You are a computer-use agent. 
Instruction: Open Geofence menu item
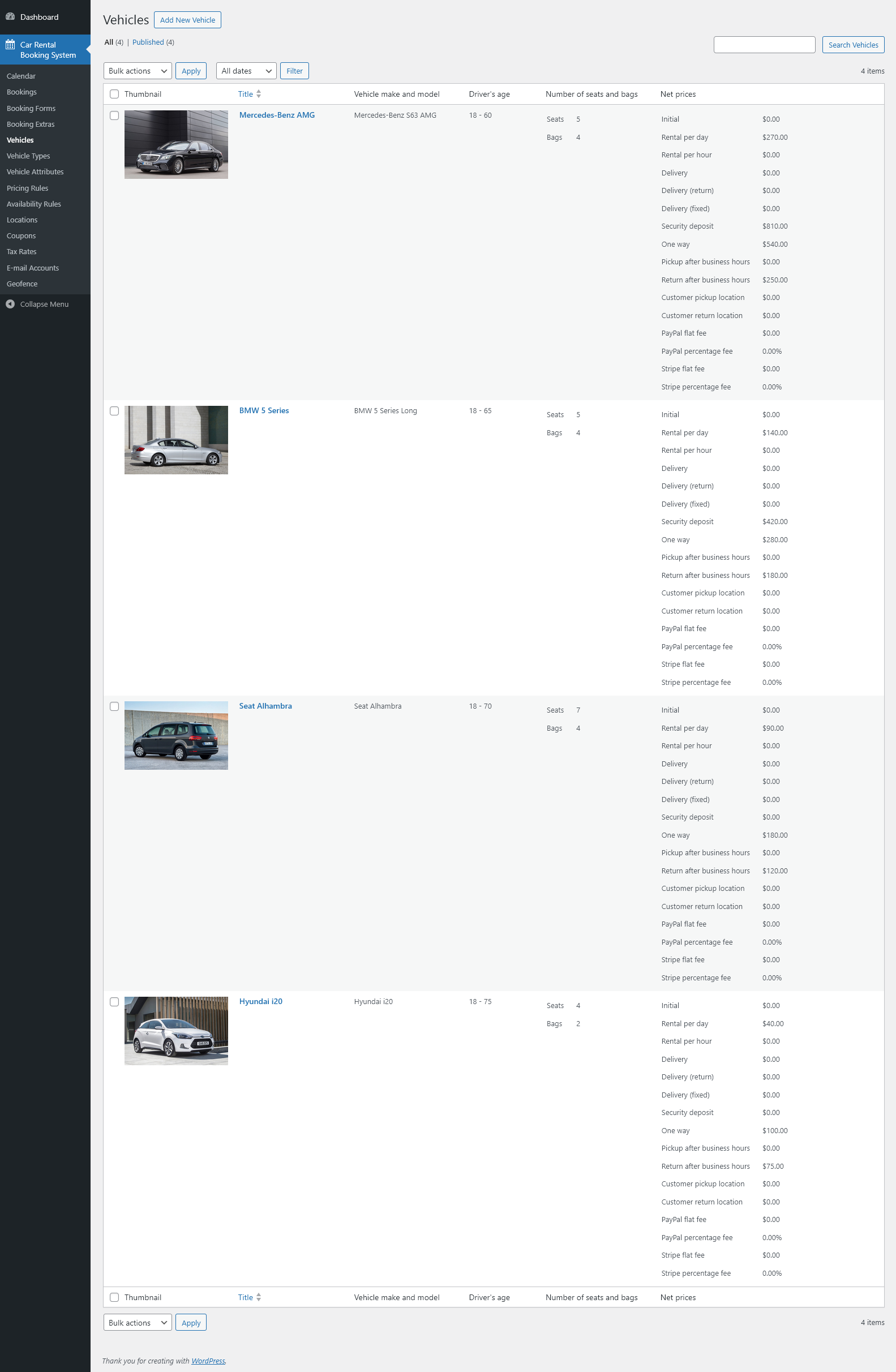(22, 284)
